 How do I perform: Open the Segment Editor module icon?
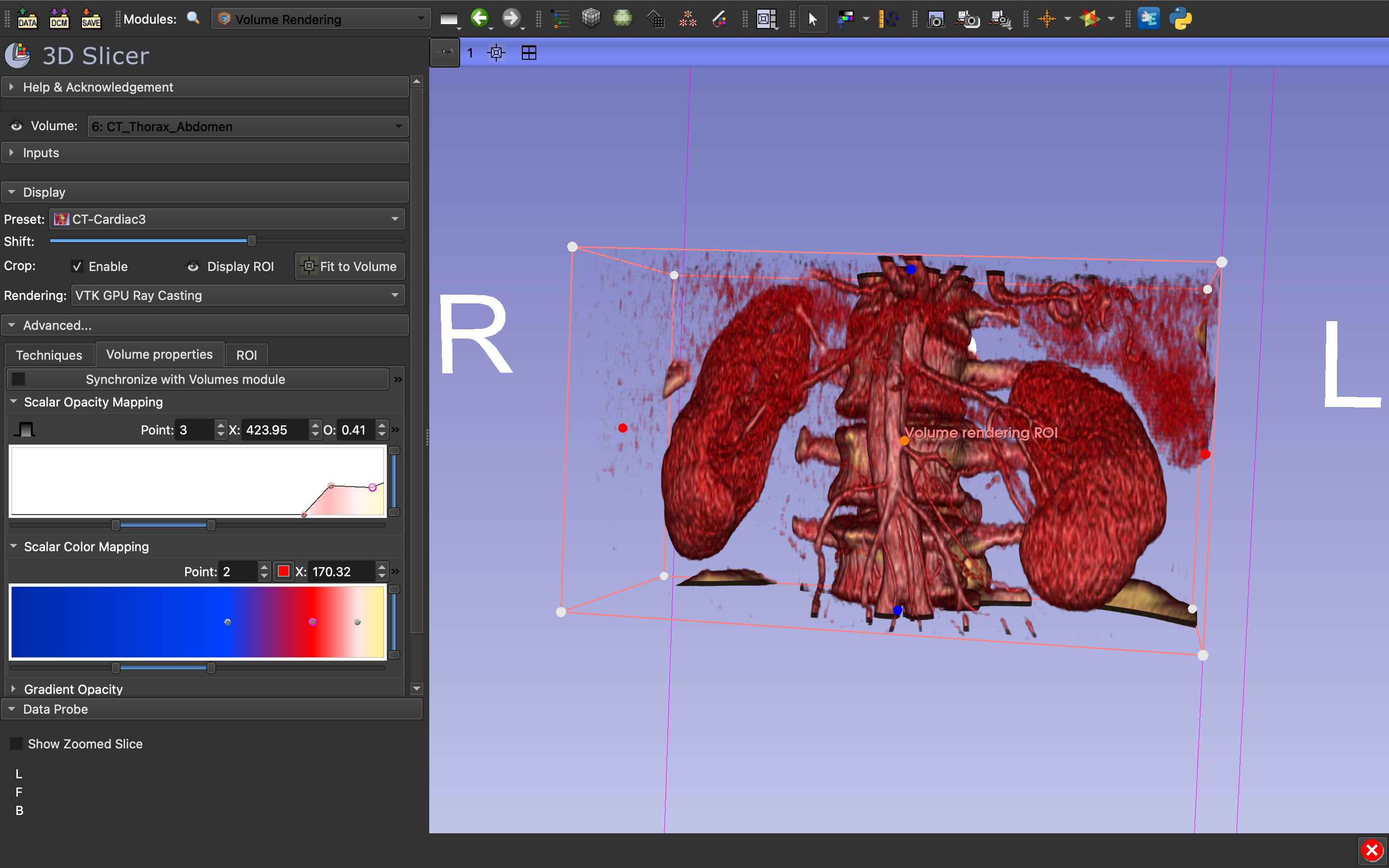pyautogui.click(x=719, y=19)
